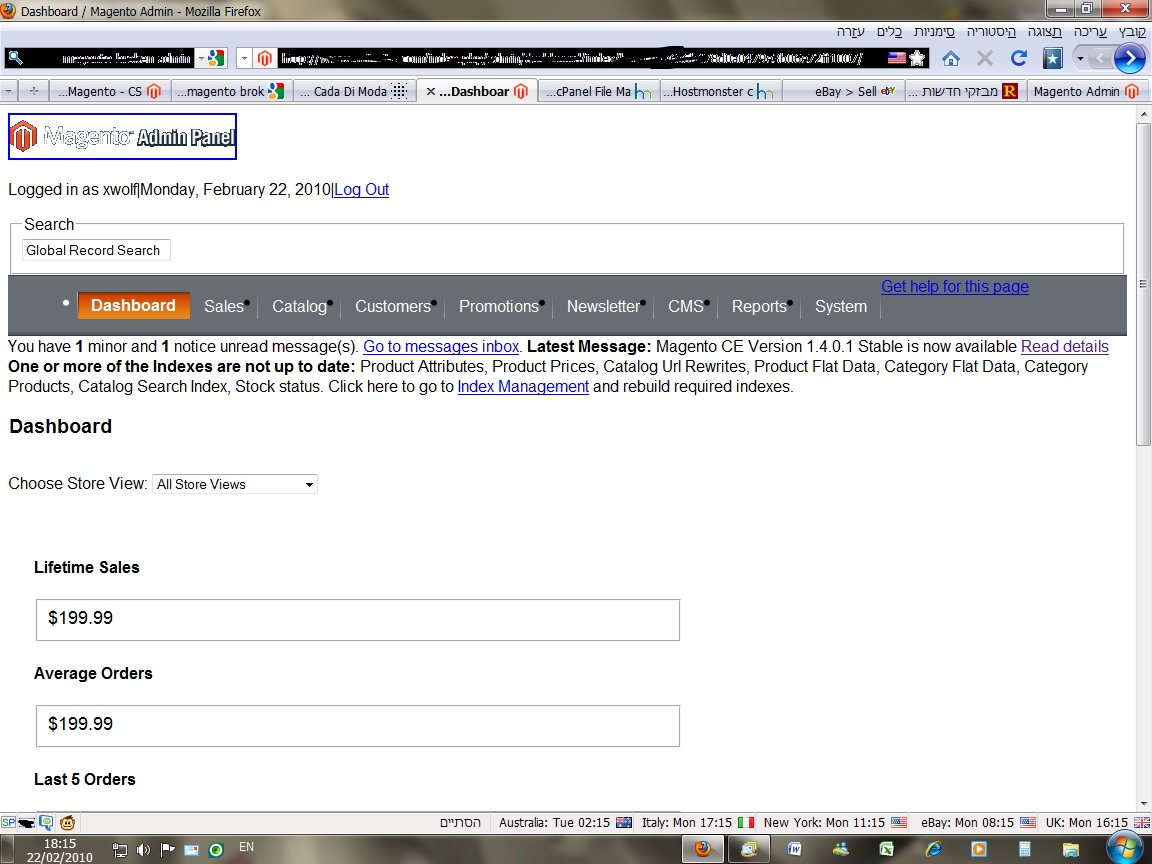
Task: Click the New York: Mon 11:15 status entry
Action: pyautogui.click(x=835, y=823)
